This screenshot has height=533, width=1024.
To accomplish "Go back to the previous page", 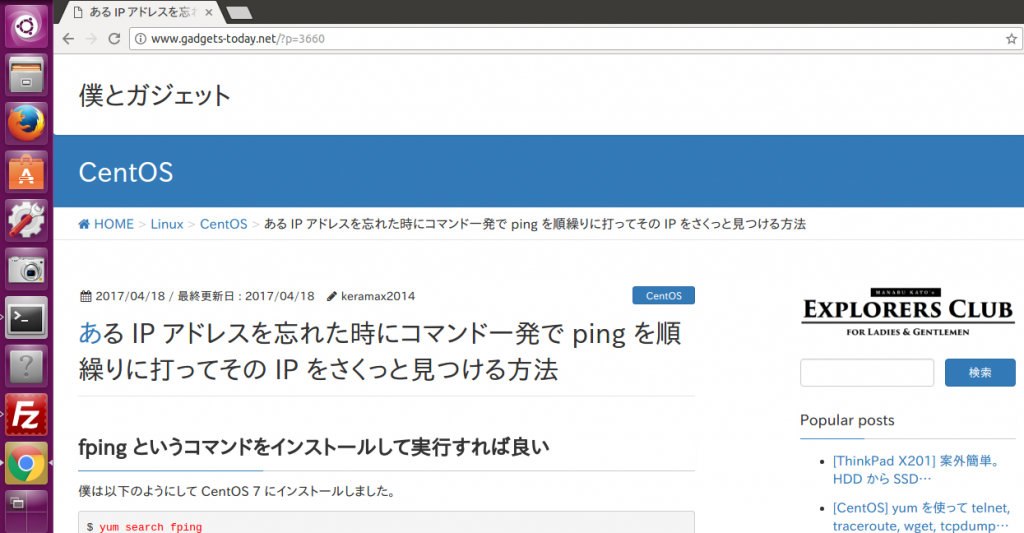I will coord(69,39).
